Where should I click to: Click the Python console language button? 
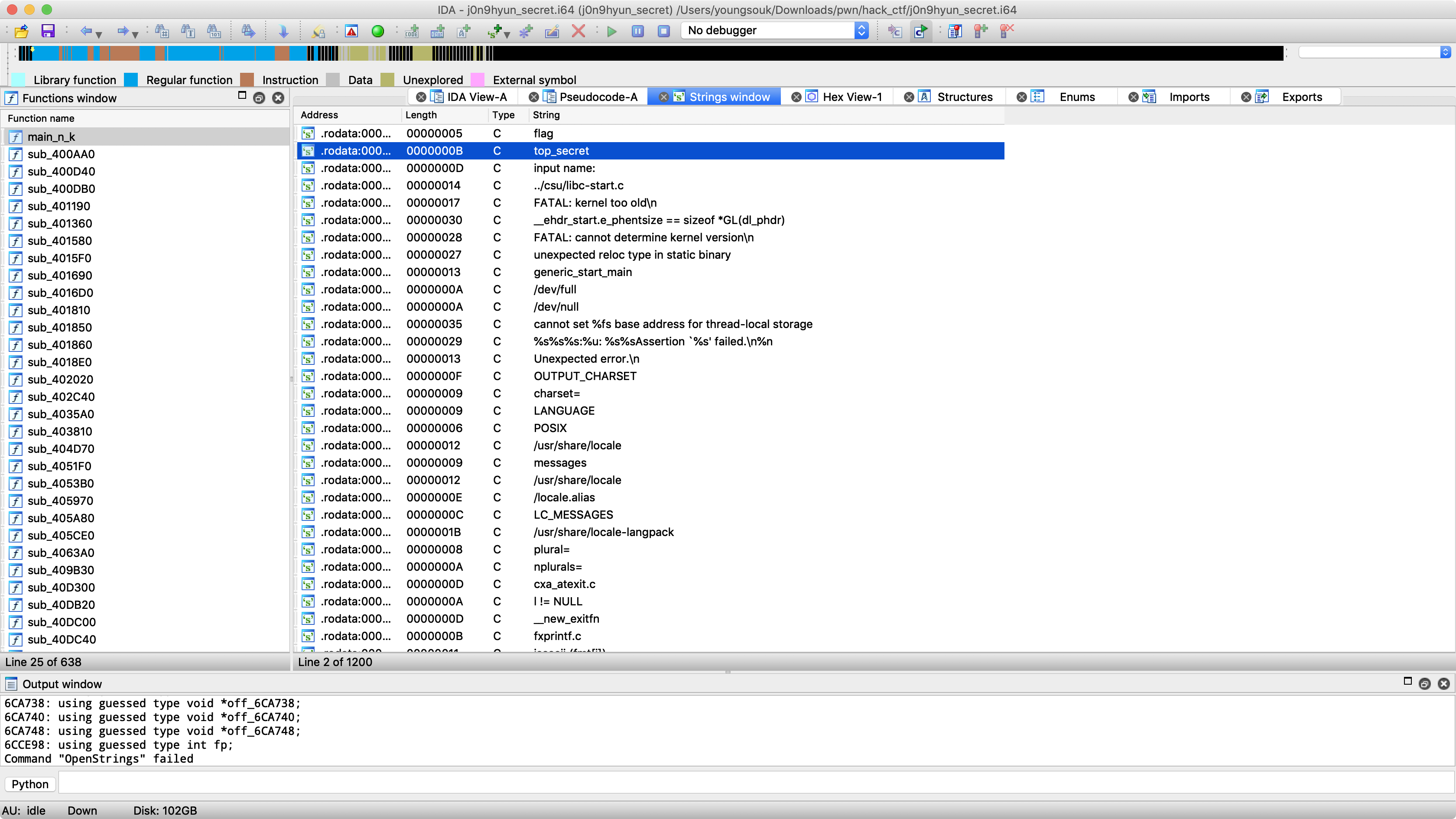[x=30, y=784]
